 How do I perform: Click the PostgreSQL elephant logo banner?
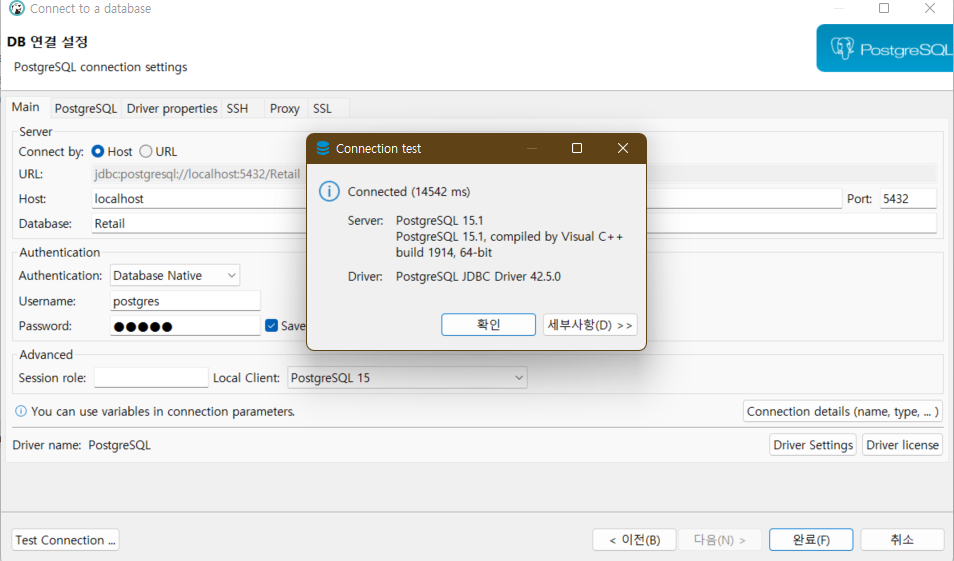[885, 48]
